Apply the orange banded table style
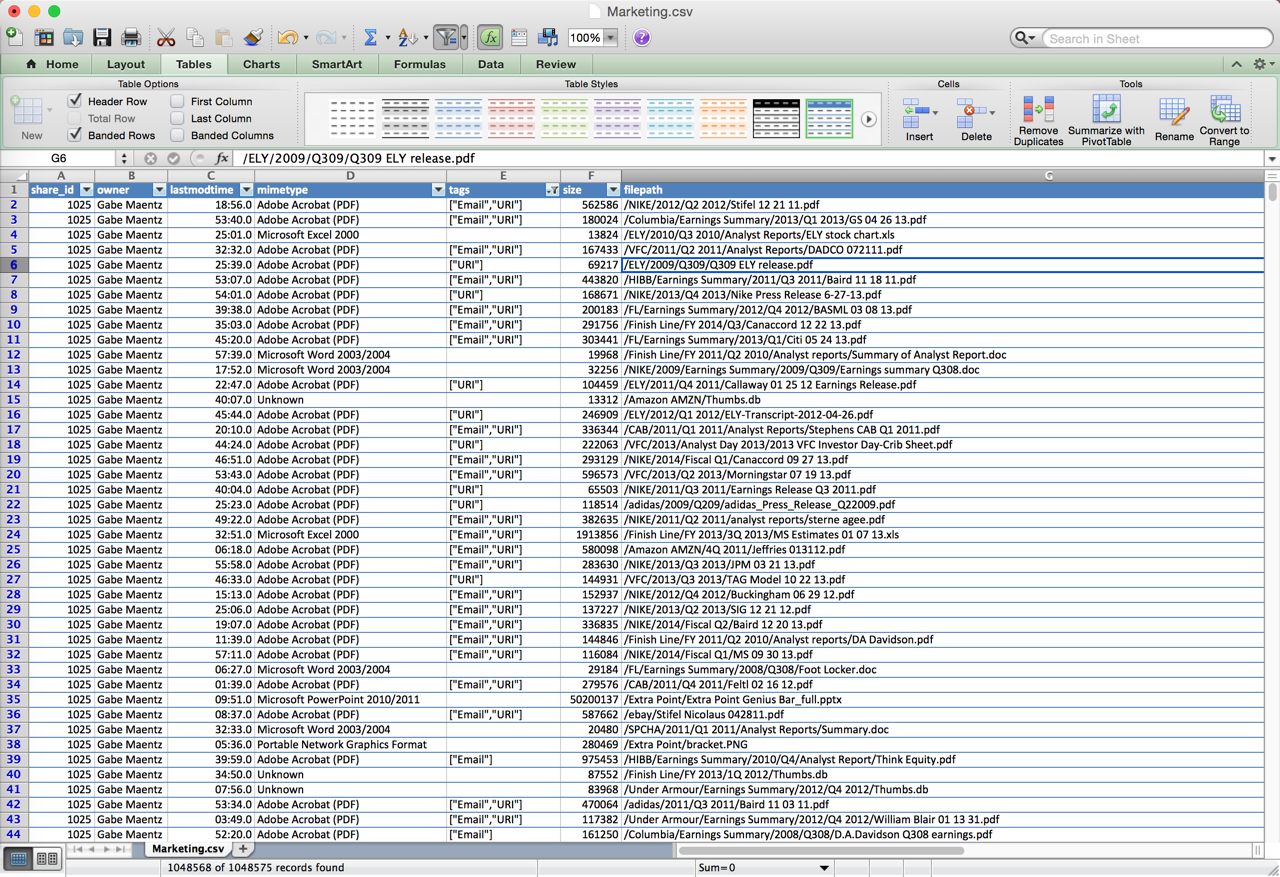The width and height of the screenshot is (1280, 877). (x=723, y=119)
